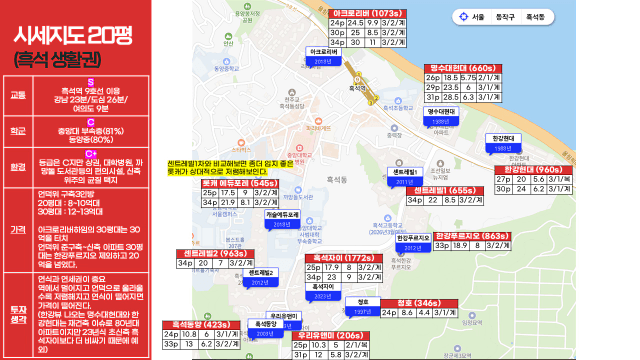
Task: Click the 중앙대학교병원 hospital pin
Action: click(300, 147)
